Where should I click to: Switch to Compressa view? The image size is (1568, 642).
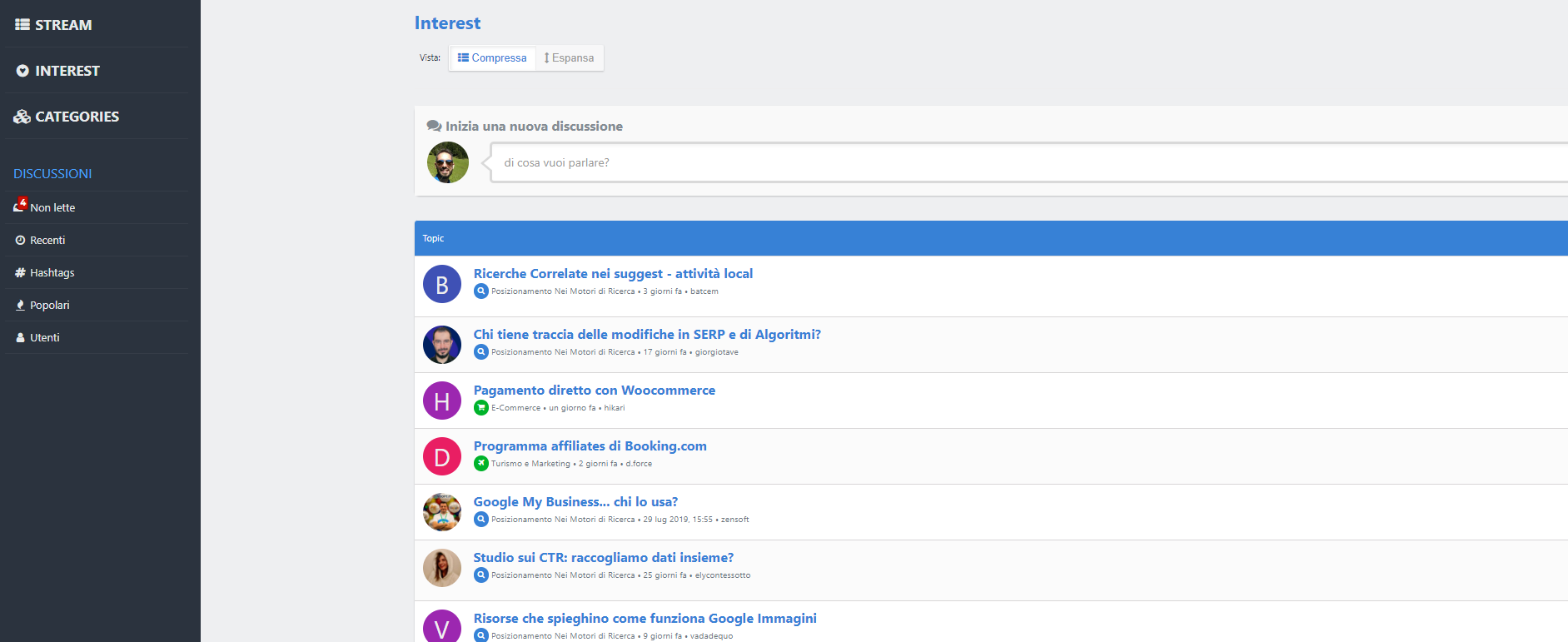point(492,58)
